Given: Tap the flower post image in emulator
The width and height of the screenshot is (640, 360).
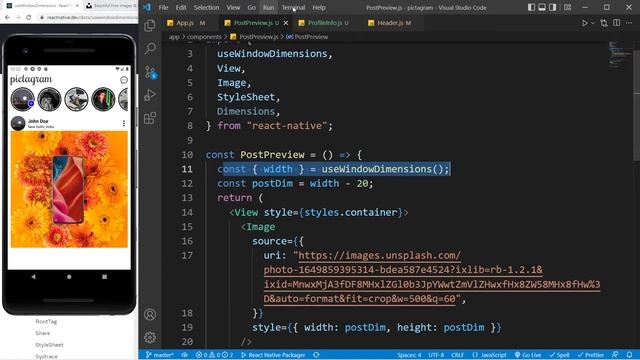Looking at the screenshot, I should 69,189.
